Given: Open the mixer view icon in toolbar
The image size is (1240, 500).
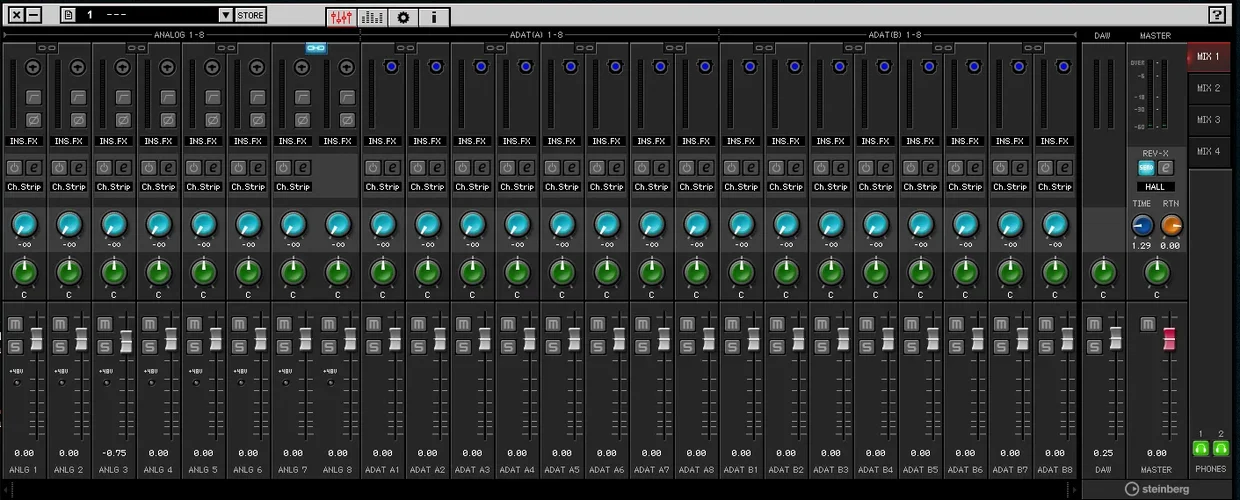Looking at the screenshot, I should [x=341, y=16].
